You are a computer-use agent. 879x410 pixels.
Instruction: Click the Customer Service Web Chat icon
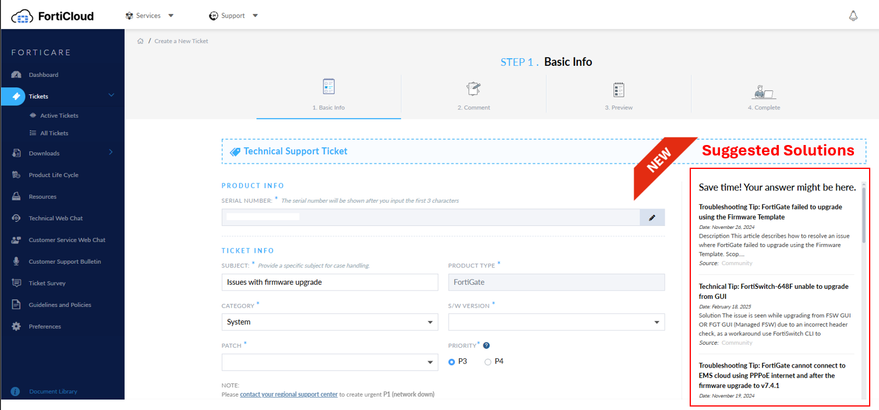click(x=16, y=240)
